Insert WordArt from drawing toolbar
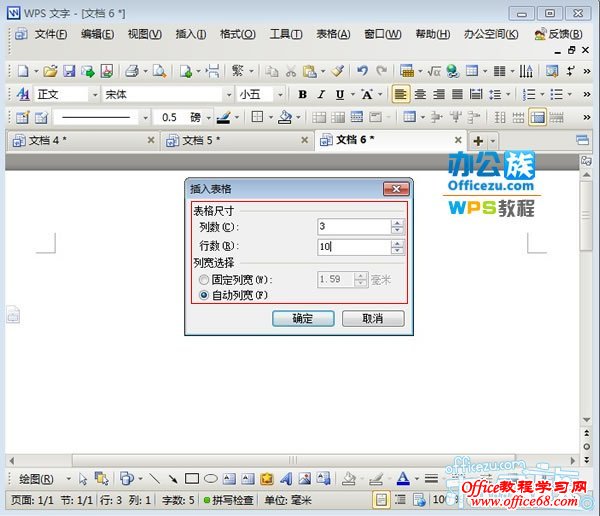This screenshot has height=516, width=600. coord(286,478)
